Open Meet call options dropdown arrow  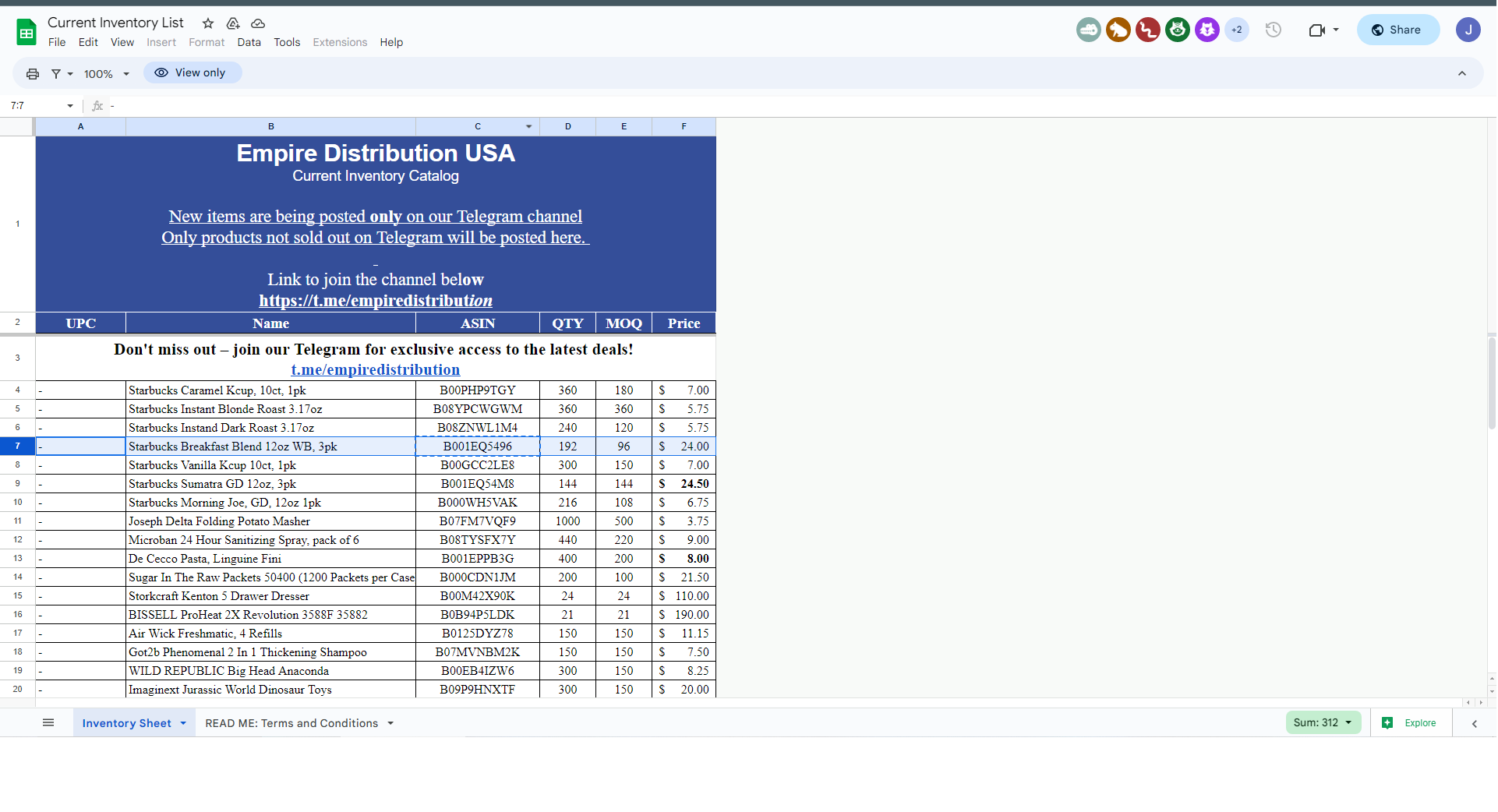(x=1336, y=30)
